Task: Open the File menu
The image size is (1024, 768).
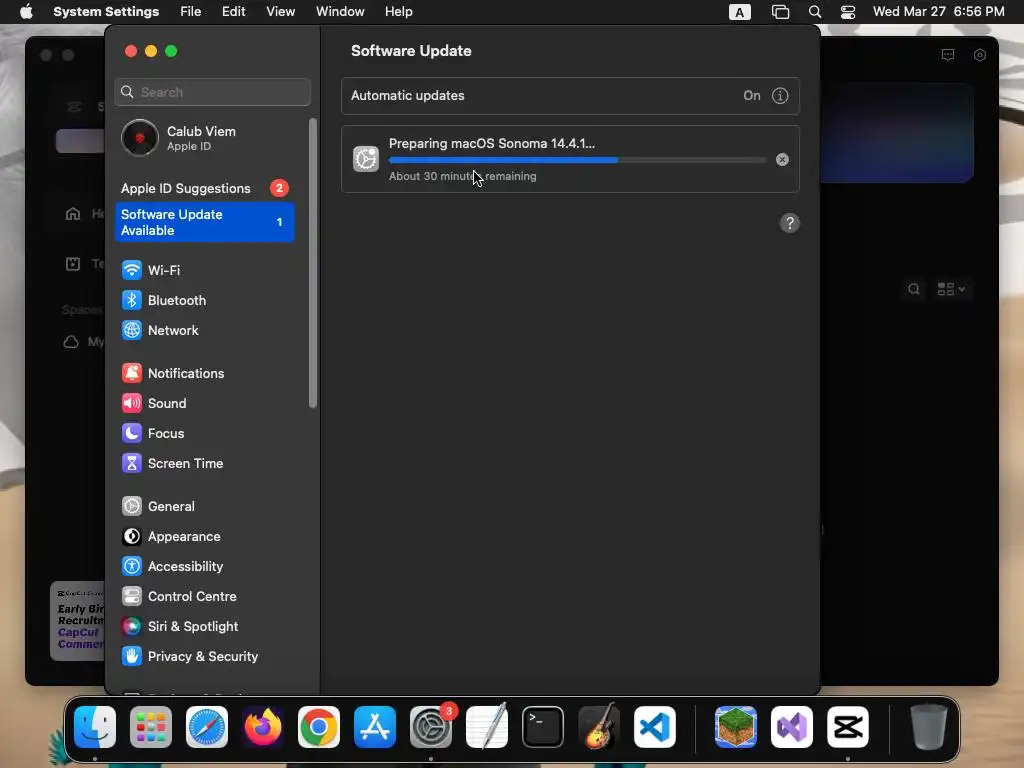Action: pos(191,12)
